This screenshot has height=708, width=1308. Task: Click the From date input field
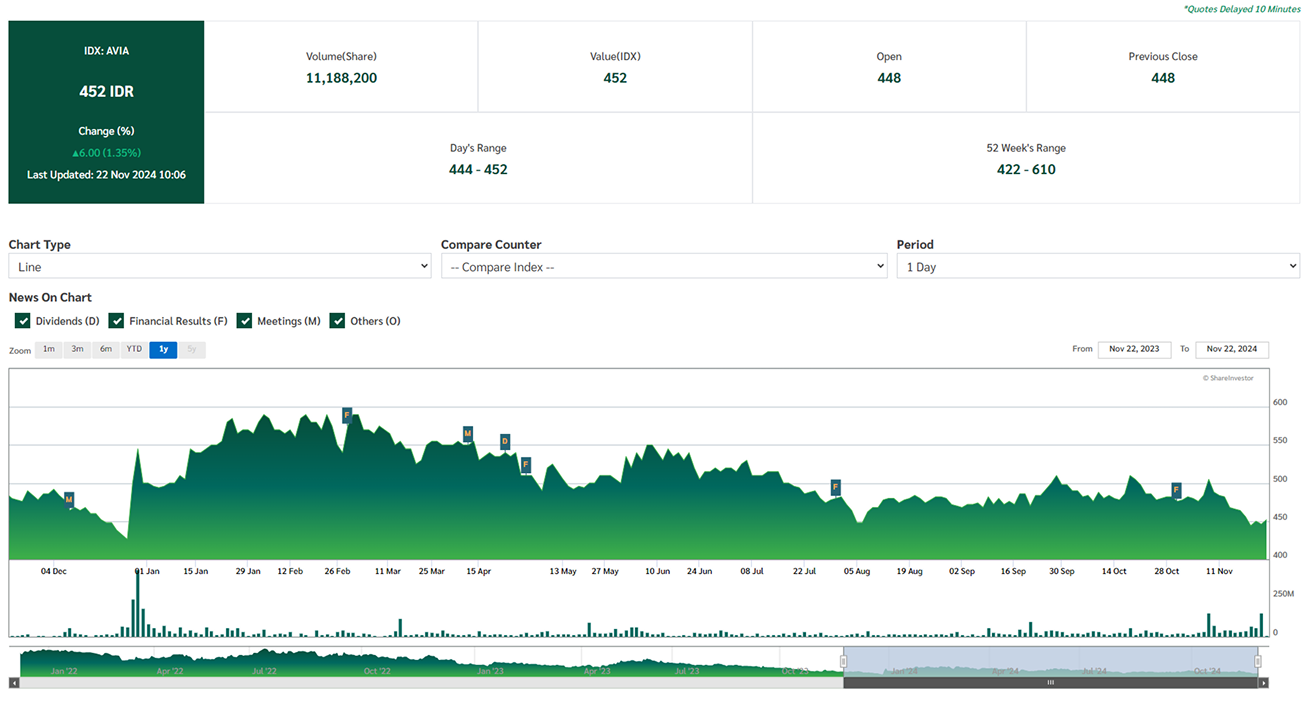click(1134, 349)
